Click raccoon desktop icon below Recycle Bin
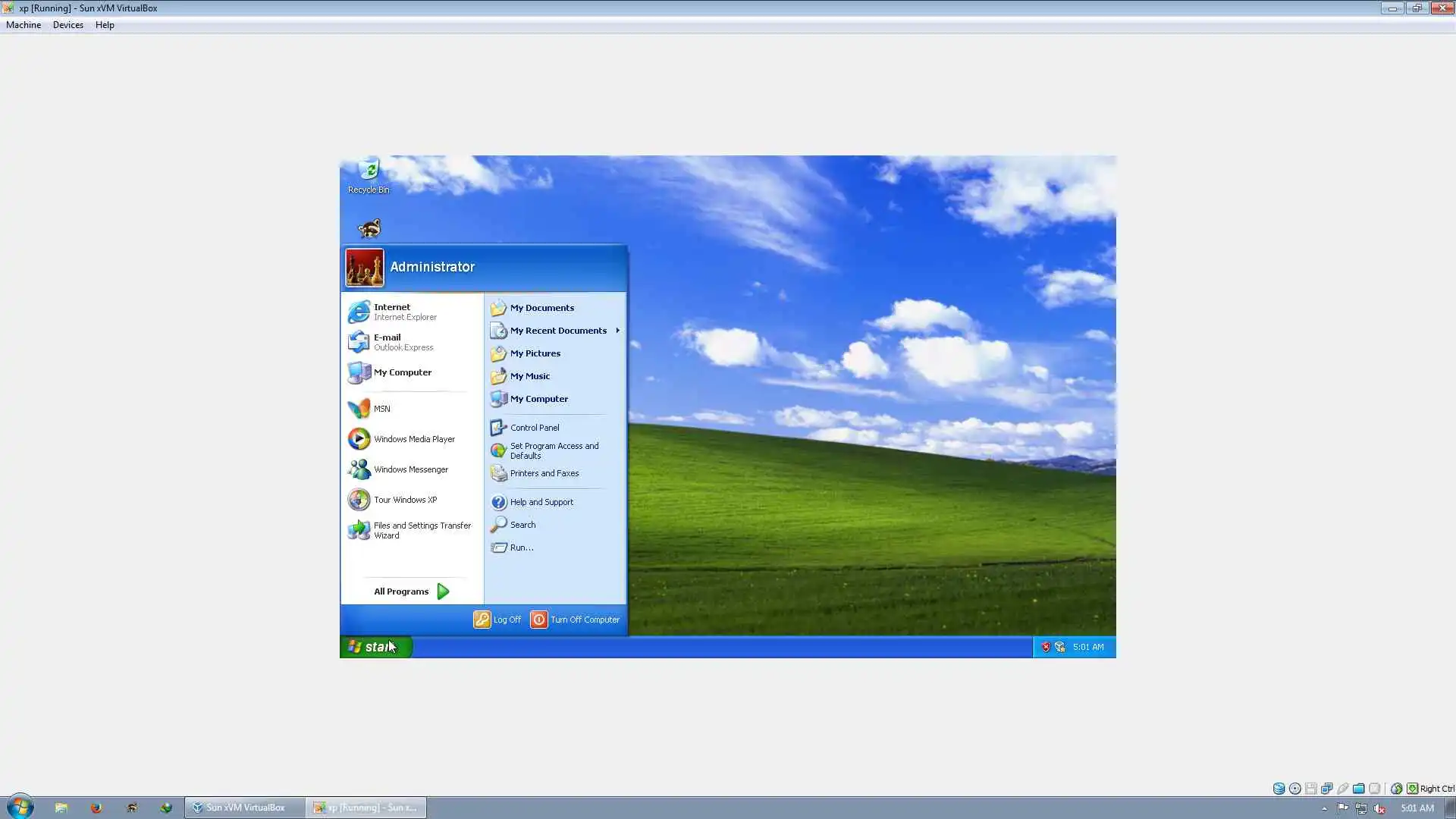This screenshot has height=819, width=1456. click(369, 227)
